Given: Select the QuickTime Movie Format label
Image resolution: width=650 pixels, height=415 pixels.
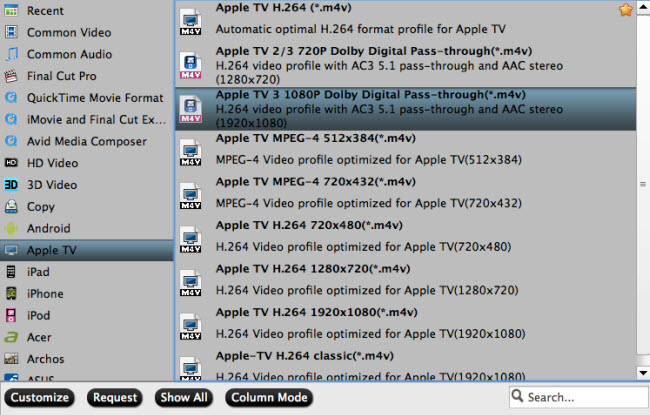Looking at the screenshot, I should (x=95, y=98).
